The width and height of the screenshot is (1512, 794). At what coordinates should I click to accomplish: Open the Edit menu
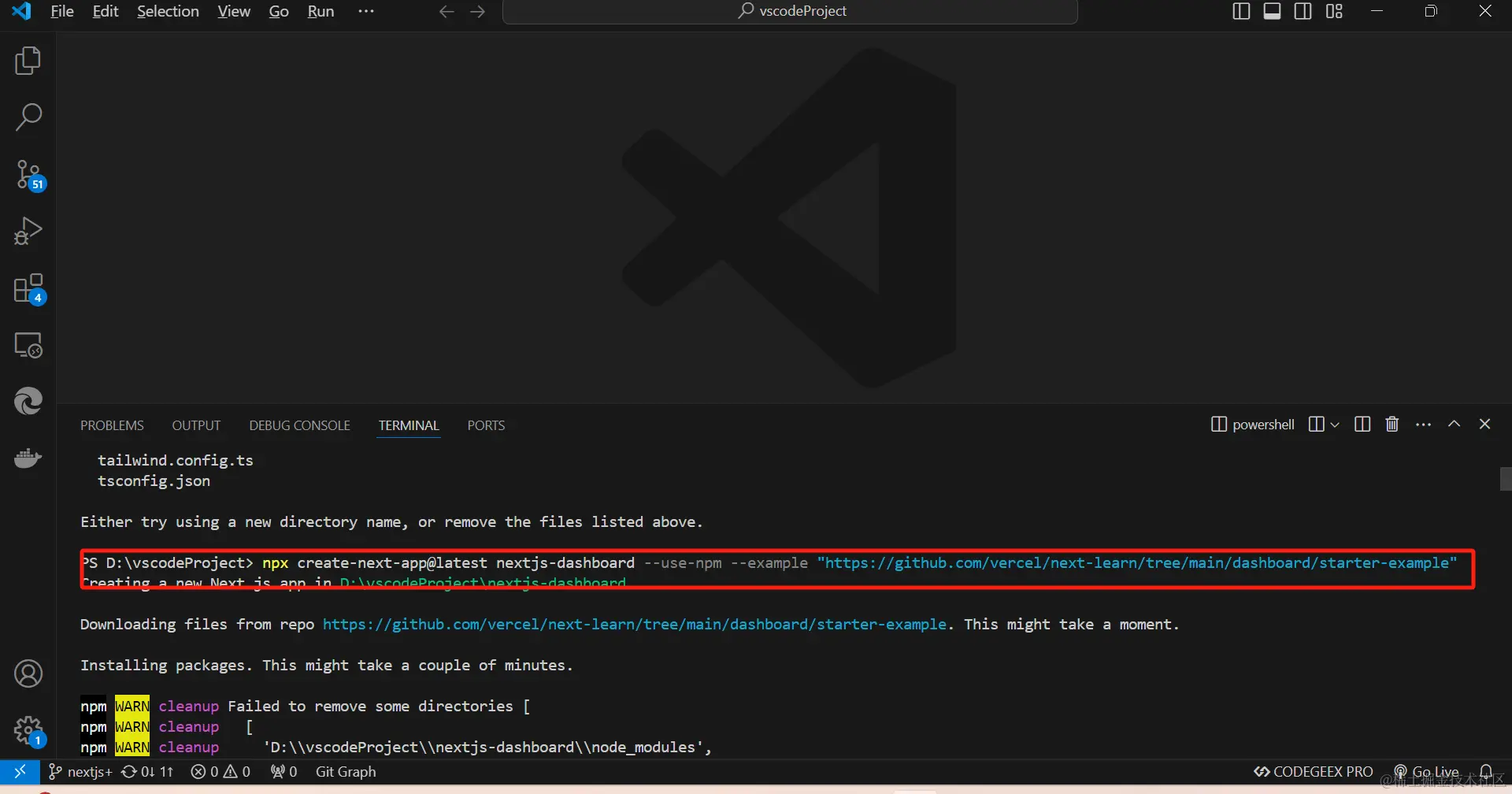pos(106,11)
